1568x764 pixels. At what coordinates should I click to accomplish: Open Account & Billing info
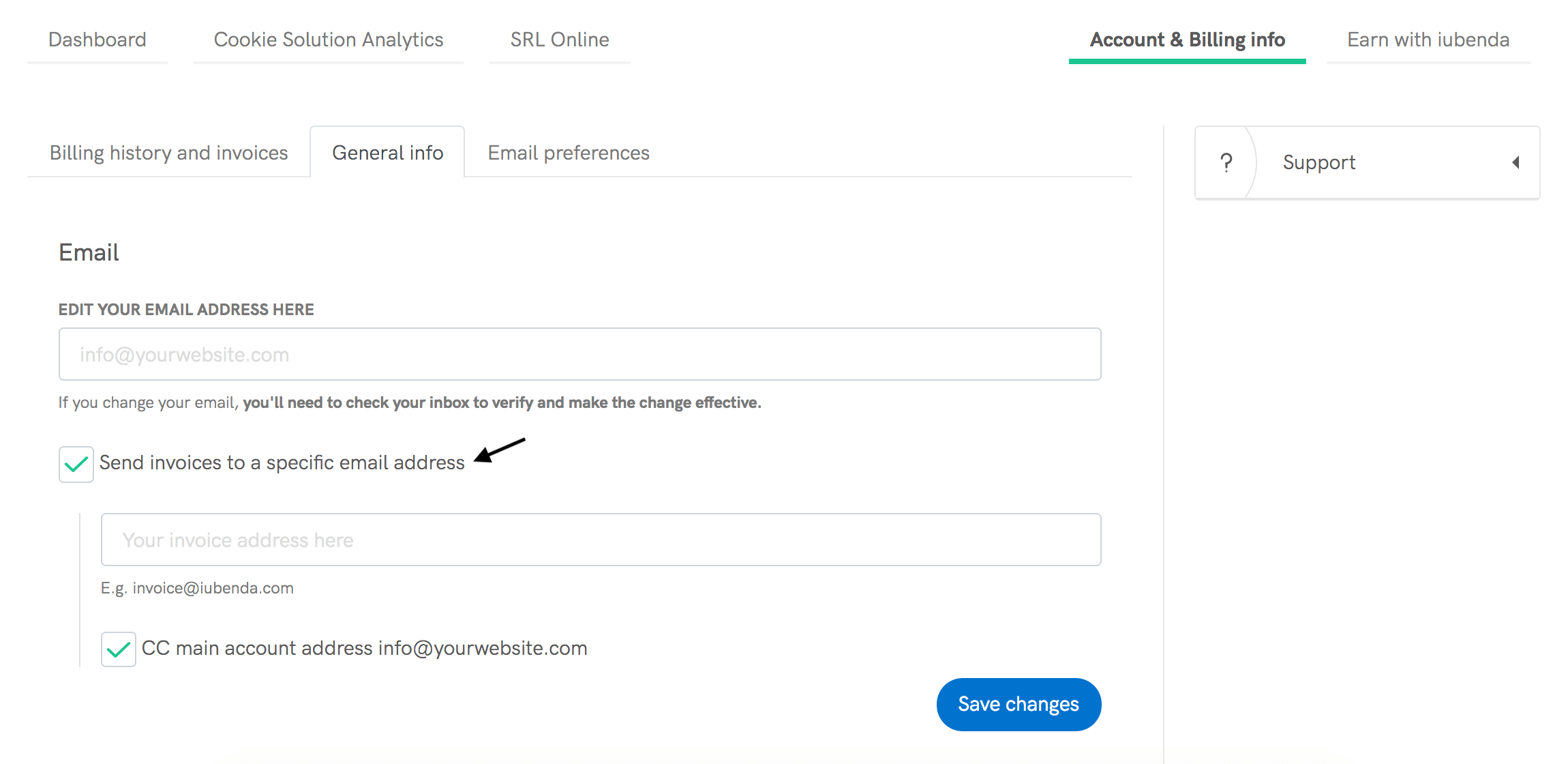point(1188,39)
